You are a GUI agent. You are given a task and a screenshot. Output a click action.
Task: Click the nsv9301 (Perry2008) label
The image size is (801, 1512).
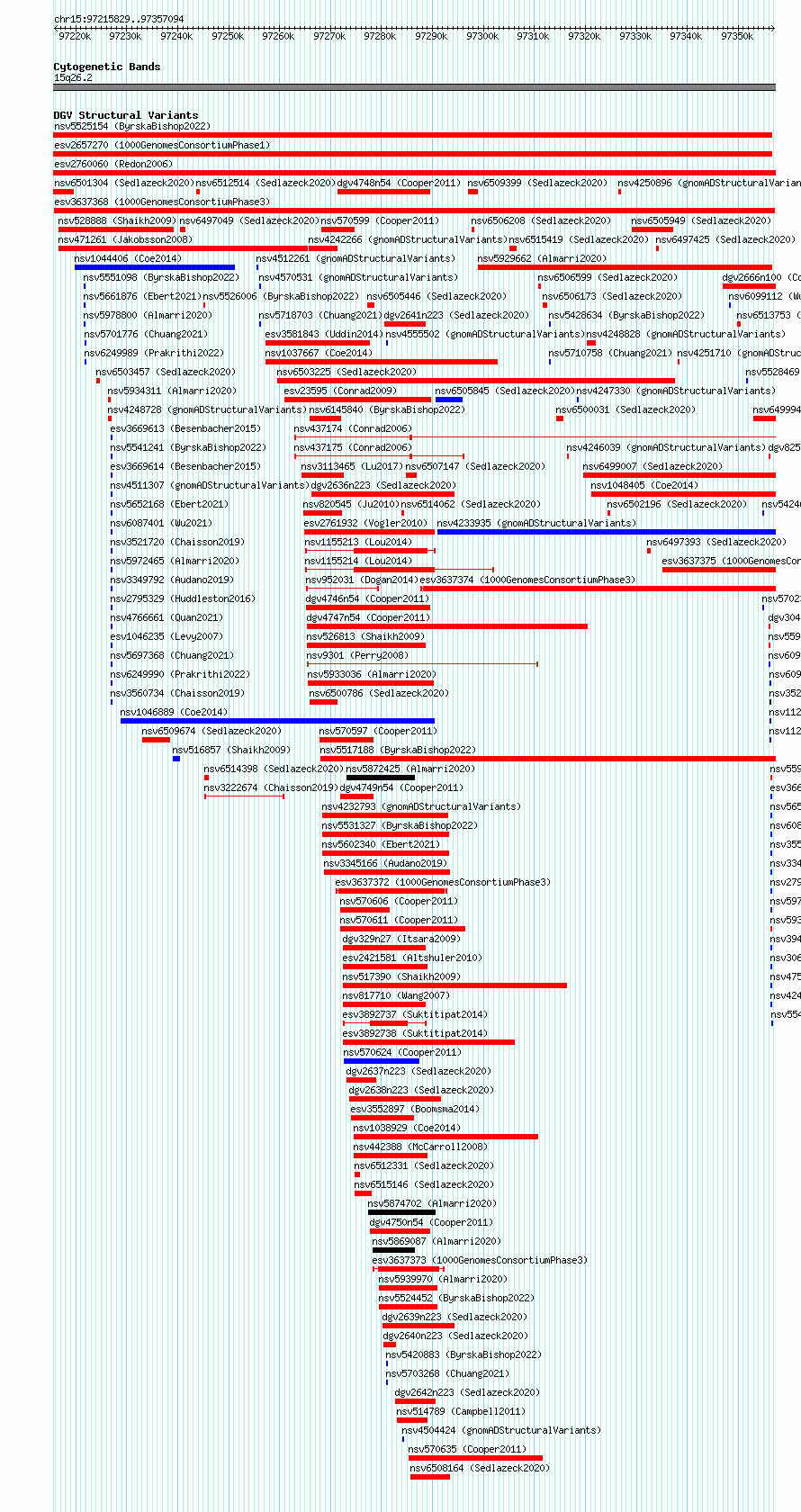click(x=357, y=655)
